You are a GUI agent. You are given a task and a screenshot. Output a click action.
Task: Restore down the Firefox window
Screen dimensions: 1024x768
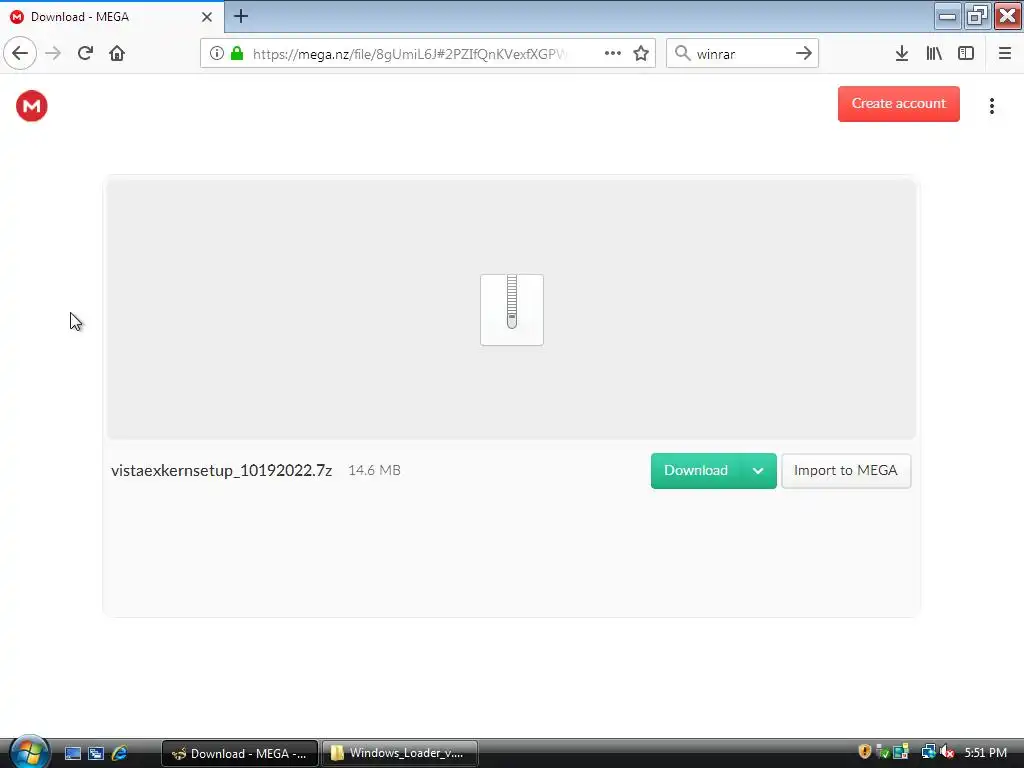(977, 16)
